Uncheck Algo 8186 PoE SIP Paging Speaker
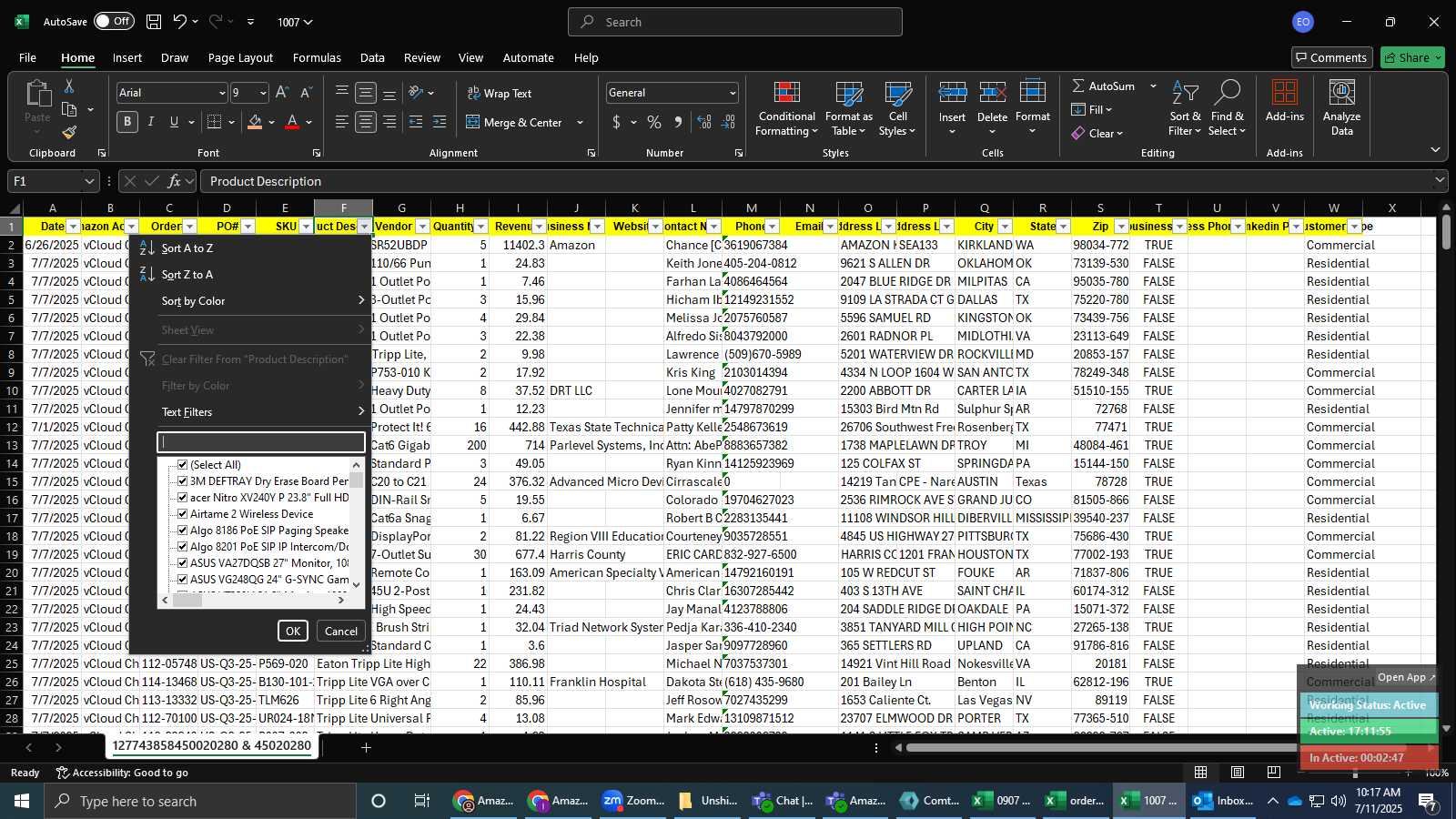Screen dimensions: 1456x819 pyautogui.click(x=182, y=531)
